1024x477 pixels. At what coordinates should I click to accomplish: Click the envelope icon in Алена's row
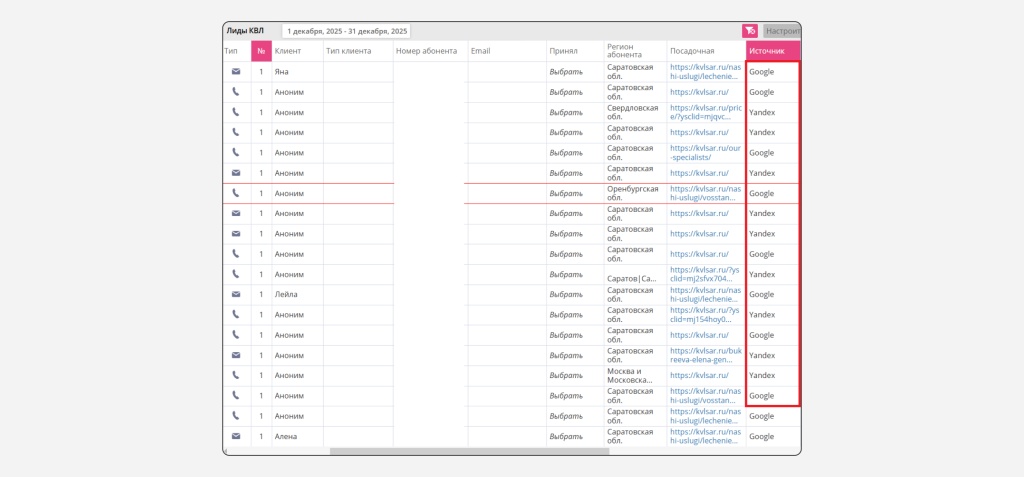[x=236, y=436]
